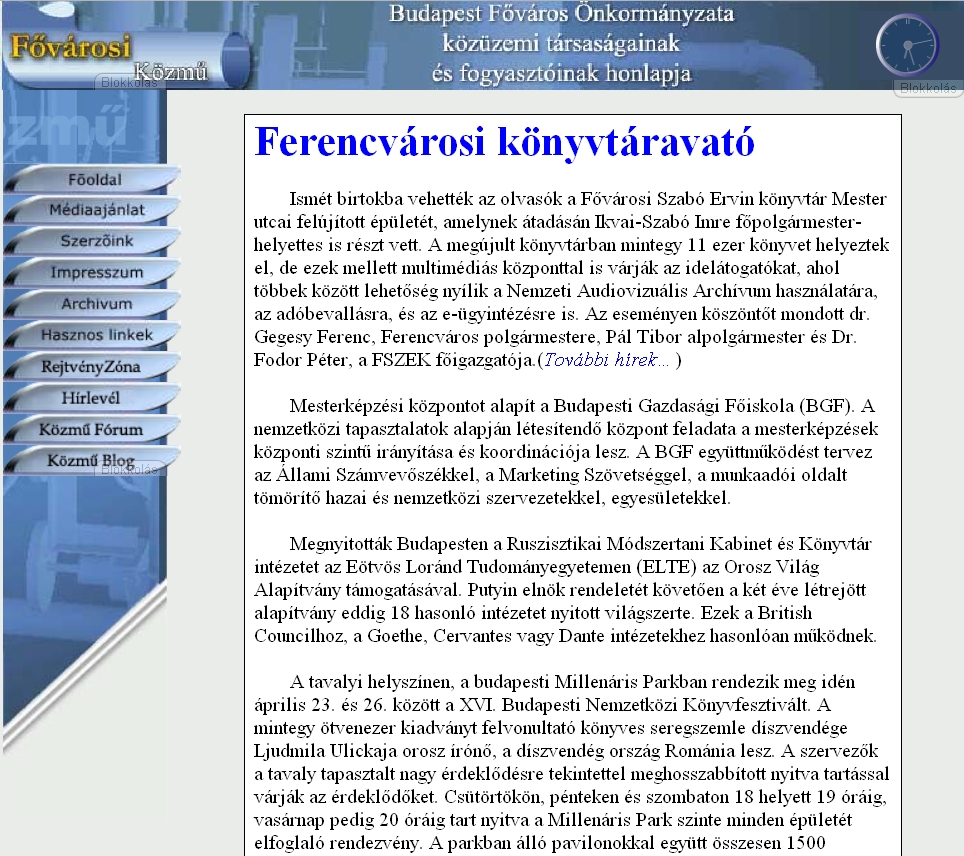
Task: Visit the RejtvényZóna section
Action: tap(92, 367)
